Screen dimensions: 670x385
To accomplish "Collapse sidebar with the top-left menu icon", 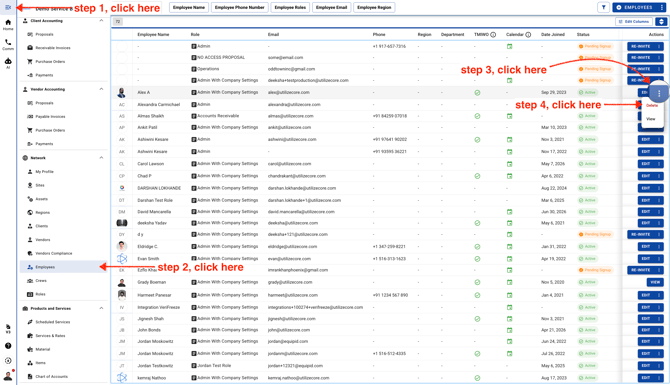I will tap(8, 7).
